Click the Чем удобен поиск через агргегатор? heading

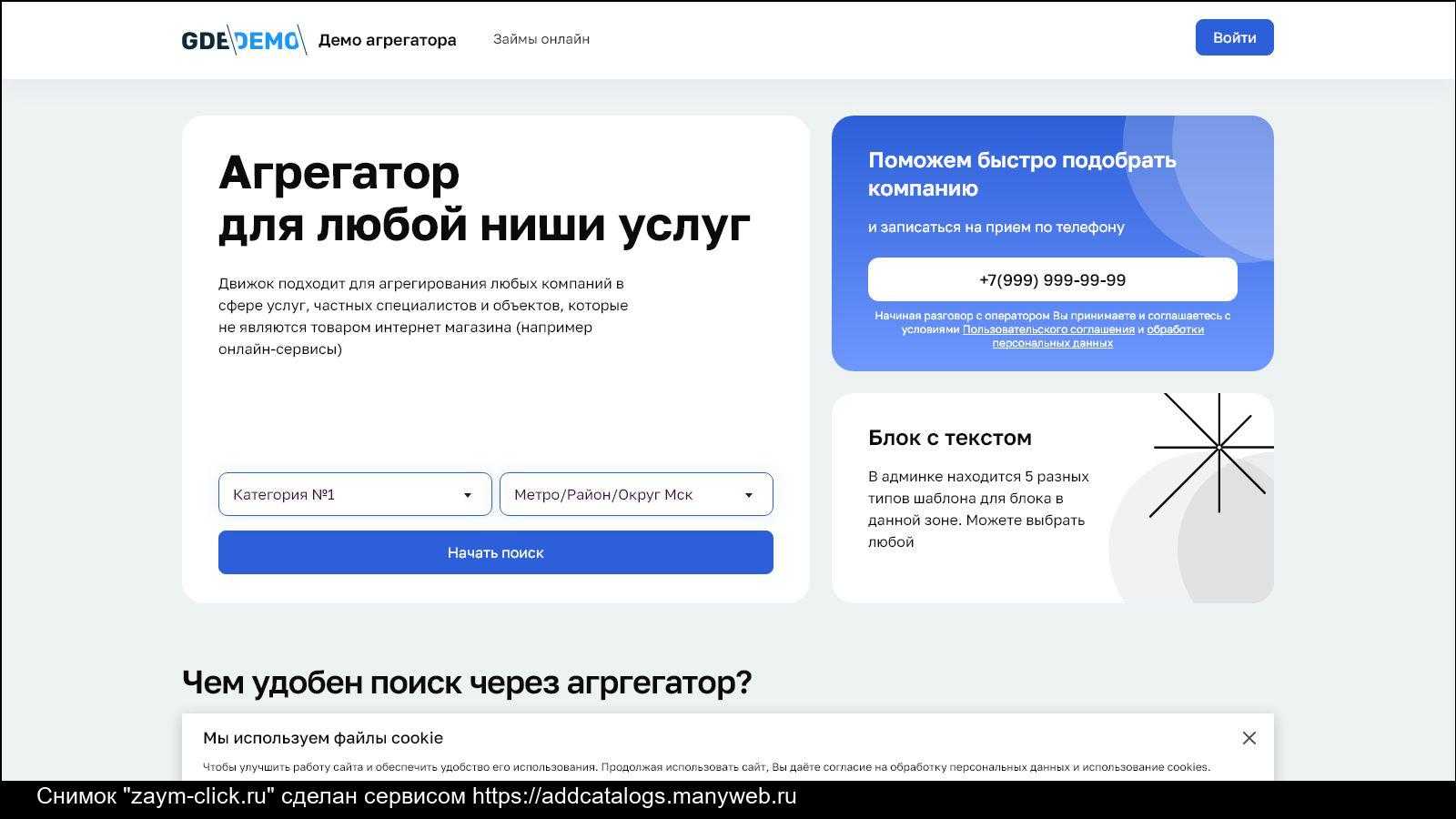467,682
